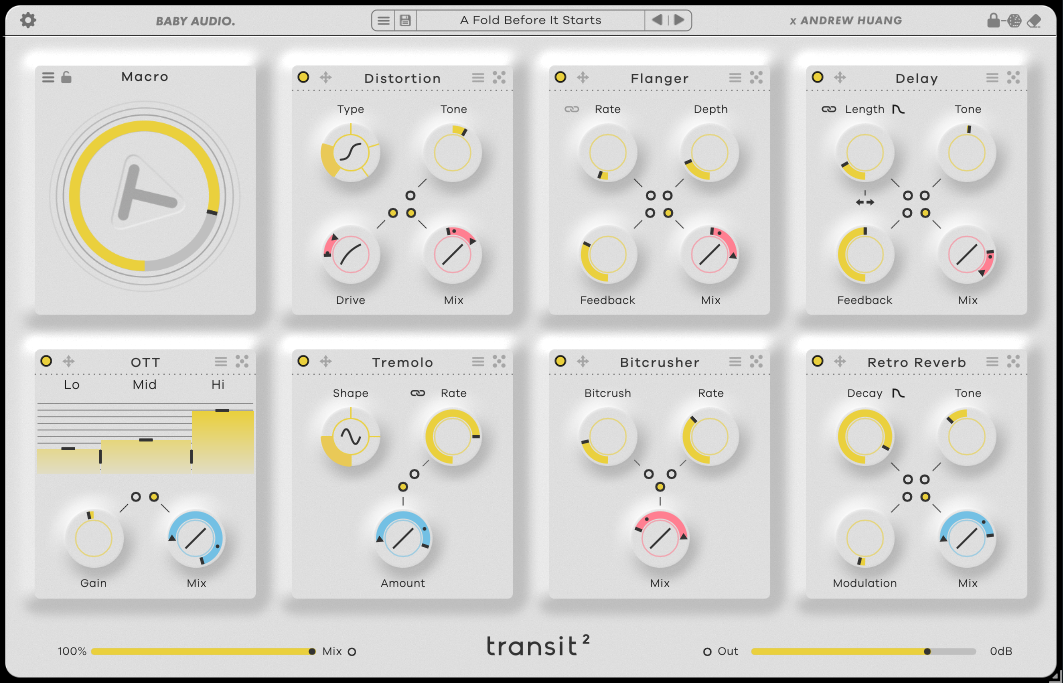
Task: Click the OTT module move handle
Action: (x=68, y=362)
